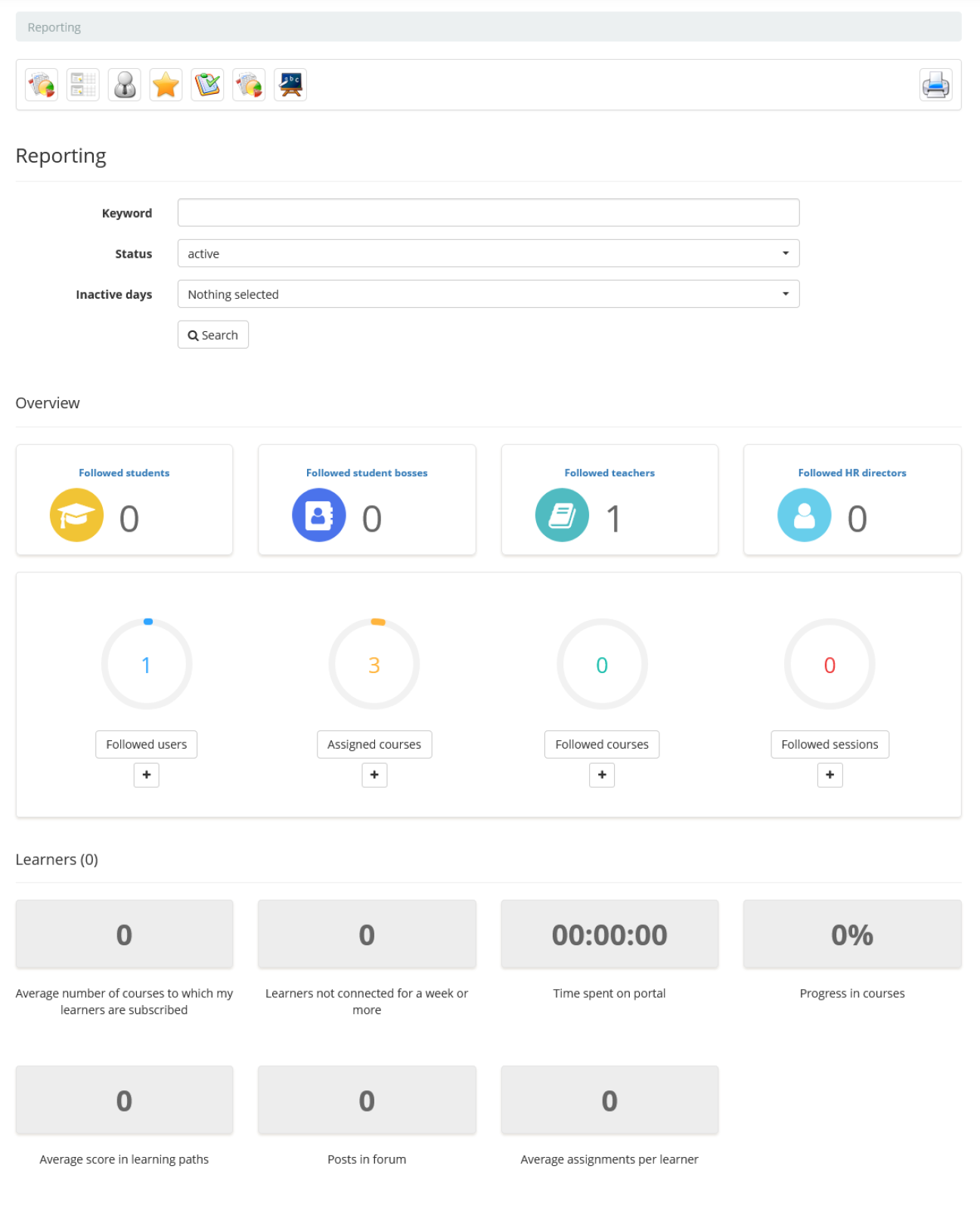Click the 0% progress in courses tile

pos(852,935)
